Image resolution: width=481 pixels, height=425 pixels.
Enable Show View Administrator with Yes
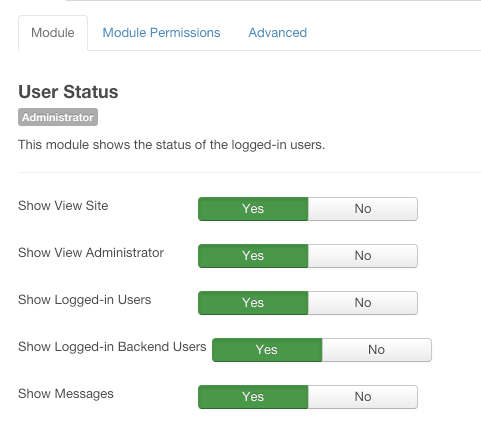pyautogui.click(x=253, y=256)
